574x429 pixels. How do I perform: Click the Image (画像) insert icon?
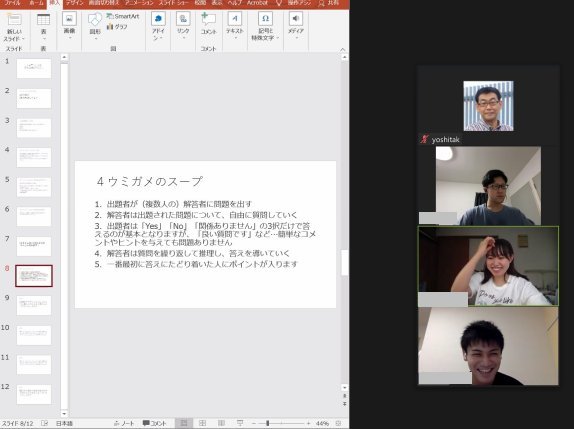[69, 19]
